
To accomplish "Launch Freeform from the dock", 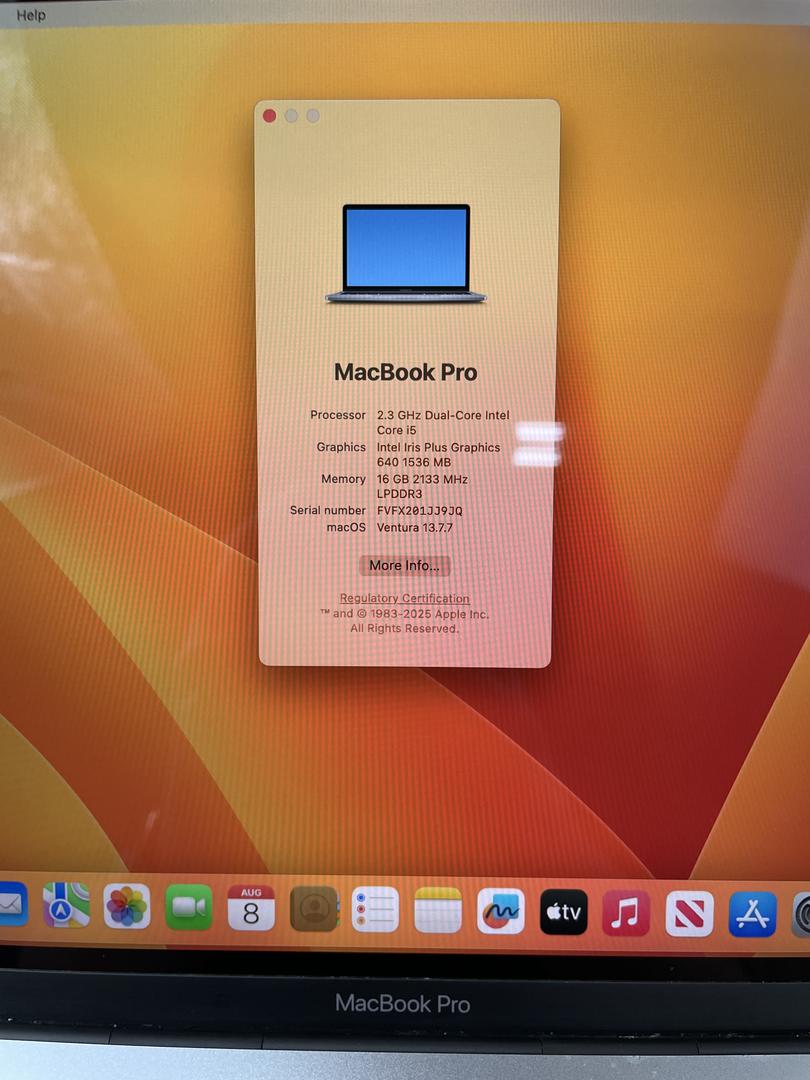I will coord(501,911).
